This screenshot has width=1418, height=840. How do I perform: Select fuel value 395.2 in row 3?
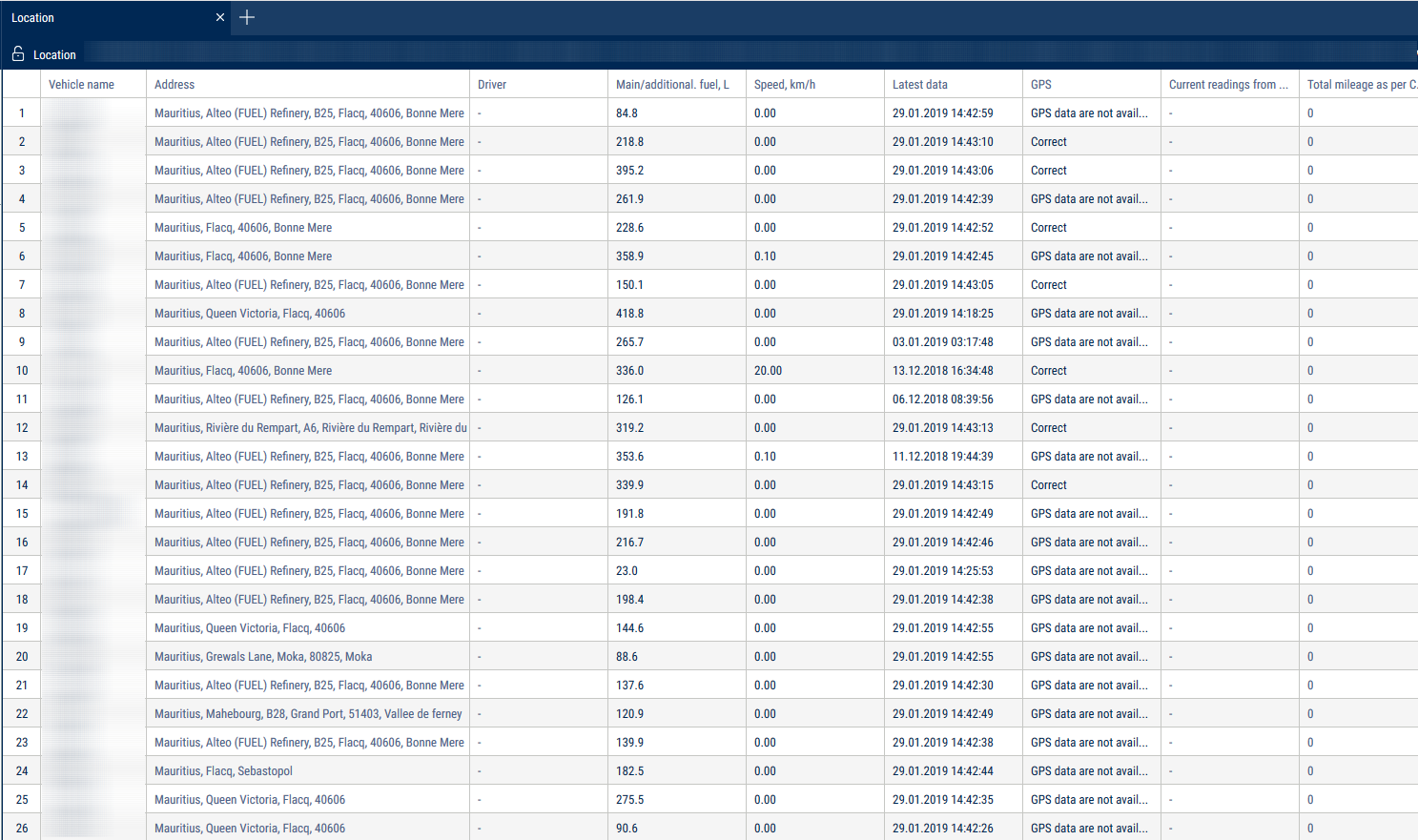point(629,171)
